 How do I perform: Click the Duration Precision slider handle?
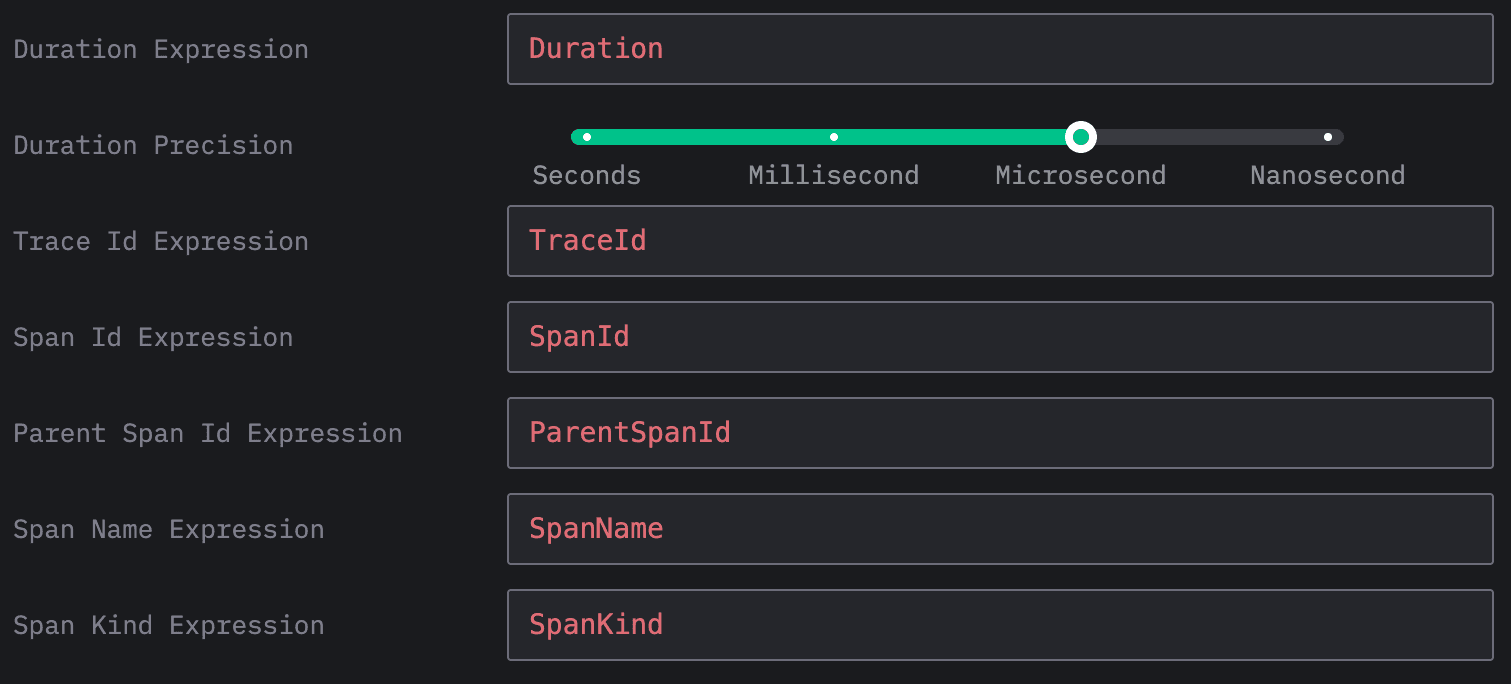point(1080,137)
